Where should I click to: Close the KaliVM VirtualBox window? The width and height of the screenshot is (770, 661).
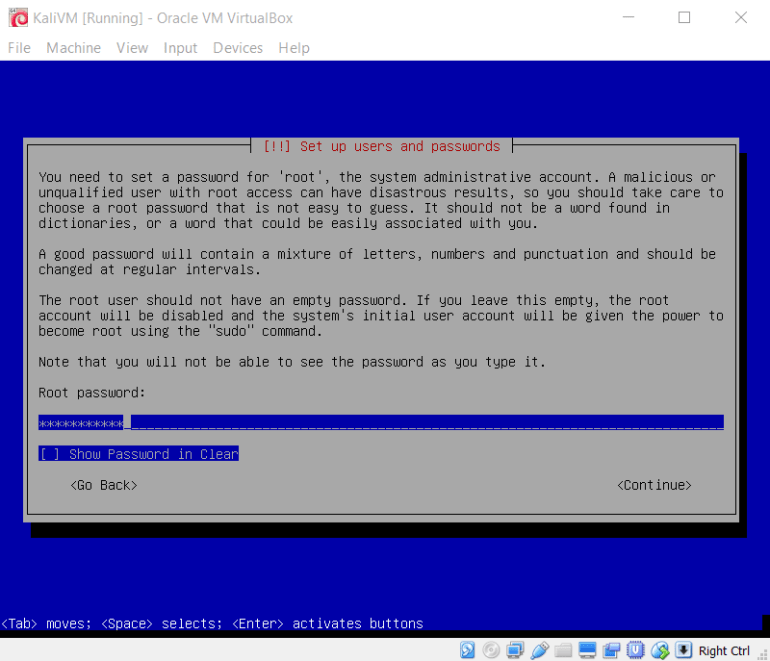point(741,17)
